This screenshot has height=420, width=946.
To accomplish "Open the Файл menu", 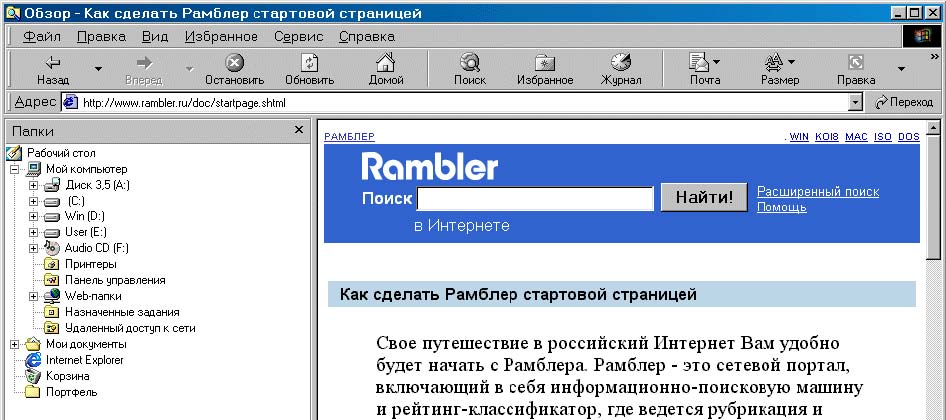I will pos(42,37).
